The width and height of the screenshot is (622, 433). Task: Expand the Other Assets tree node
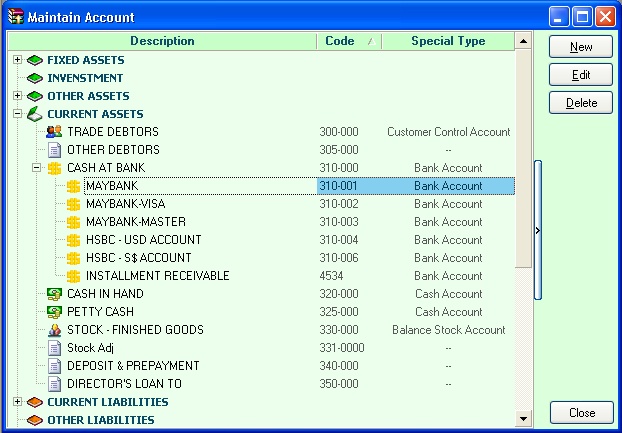(x=17, y=96)
